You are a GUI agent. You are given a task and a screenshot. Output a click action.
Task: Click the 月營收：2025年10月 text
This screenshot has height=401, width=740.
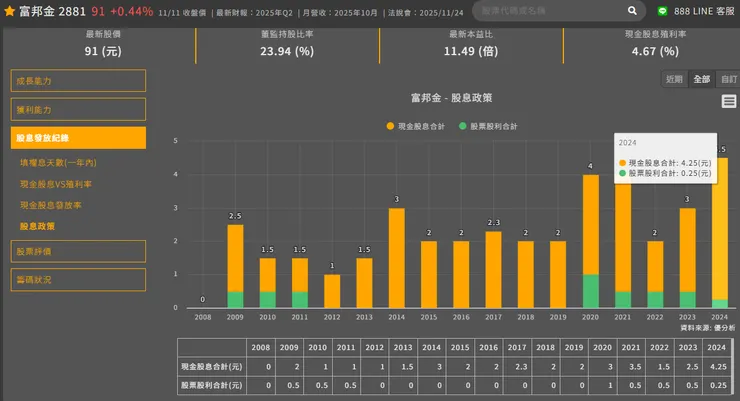(x=340, y=13)
